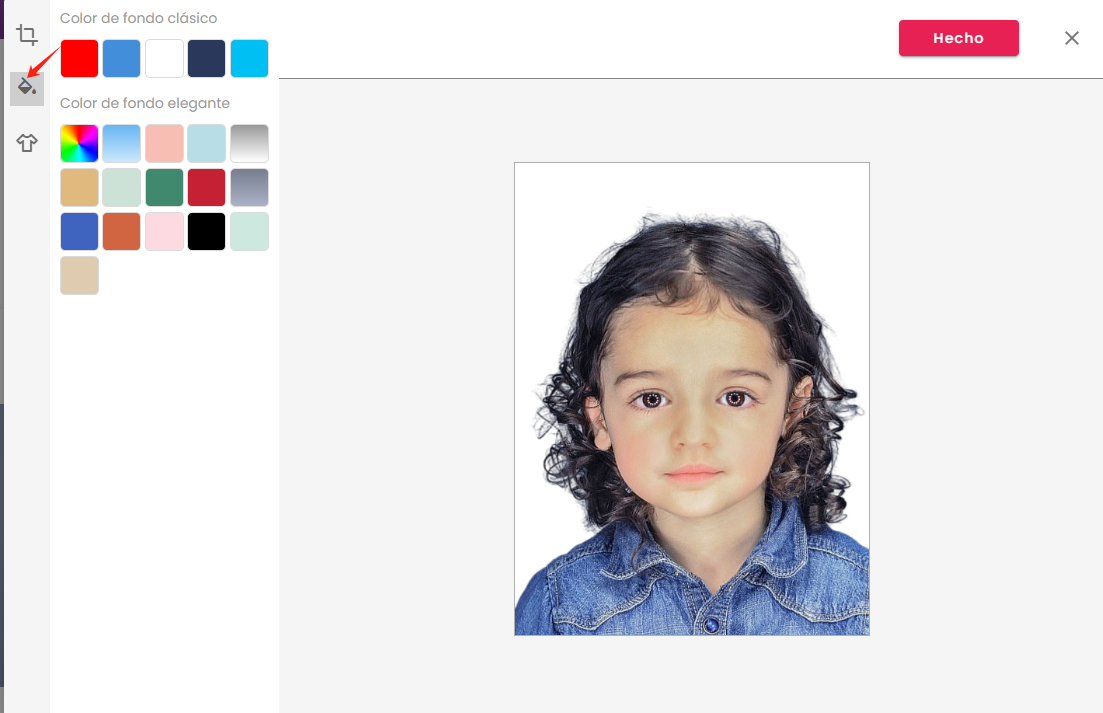This screenshot has width=1103, height=713.
Task: Choose the cyan classic background swatch
Action: tap(250, 58)
